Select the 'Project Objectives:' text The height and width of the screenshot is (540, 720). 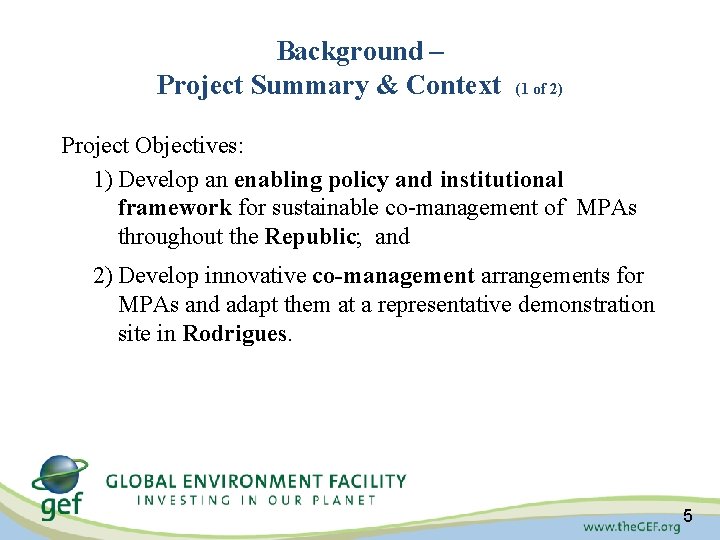pyautogui.click(x=152, y=146)
